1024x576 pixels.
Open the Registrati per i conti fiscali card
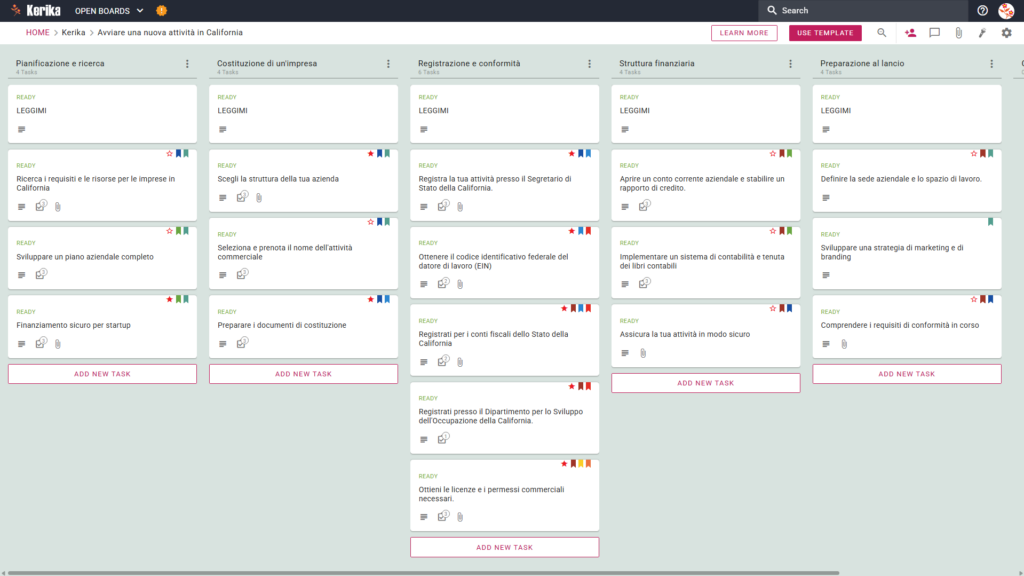click(505, 340)
